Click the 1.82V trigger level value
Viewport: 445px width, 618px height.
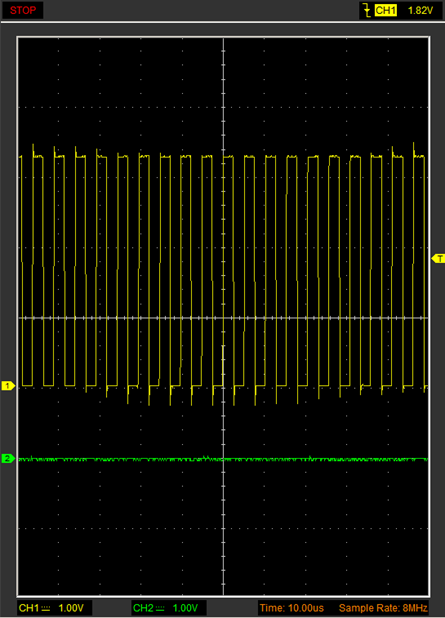pos(420,11)
